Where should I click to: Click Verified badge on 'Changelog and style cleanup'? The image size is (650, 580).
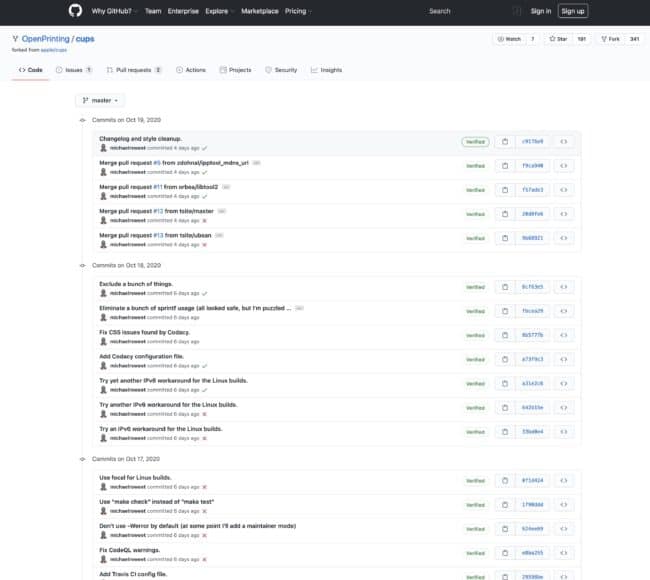pos(475,142)
